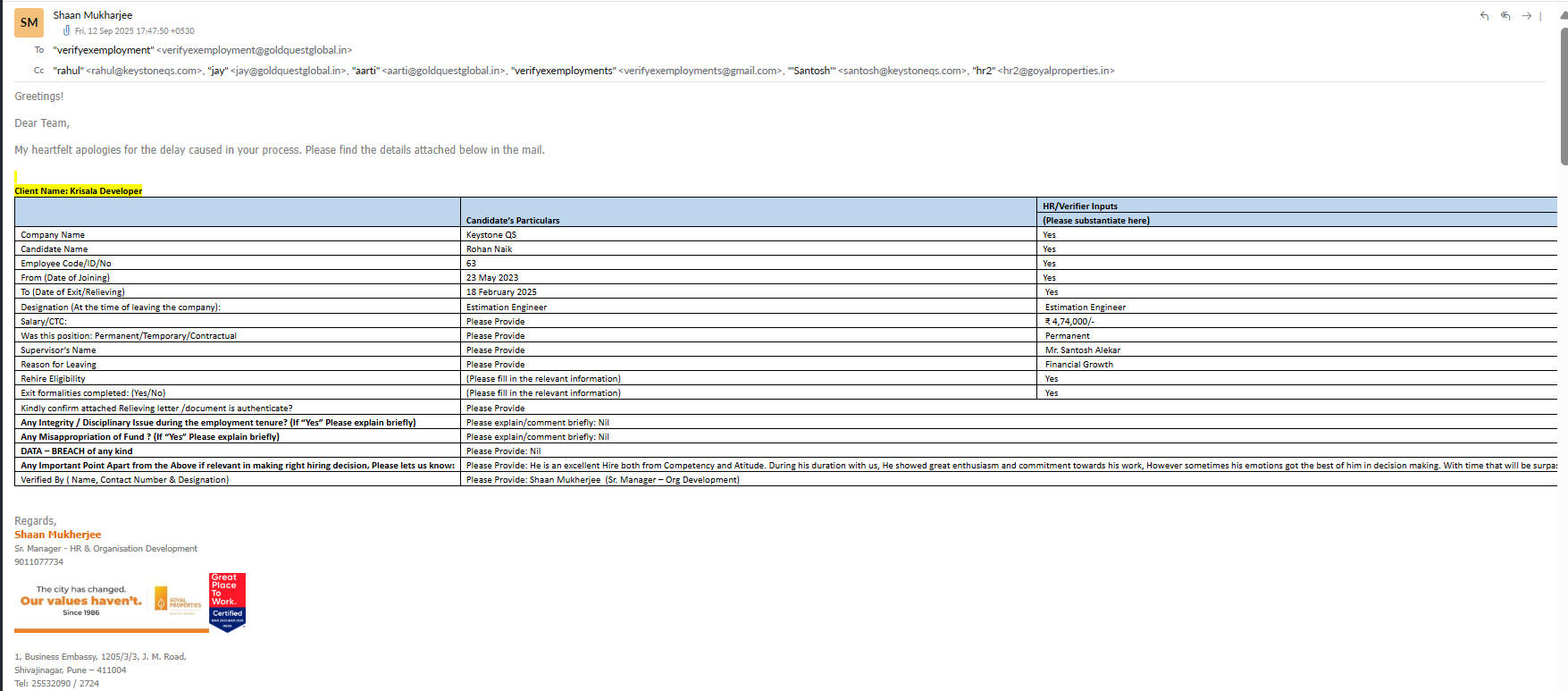Forward this email using the arrow icon

point(1526,16)
